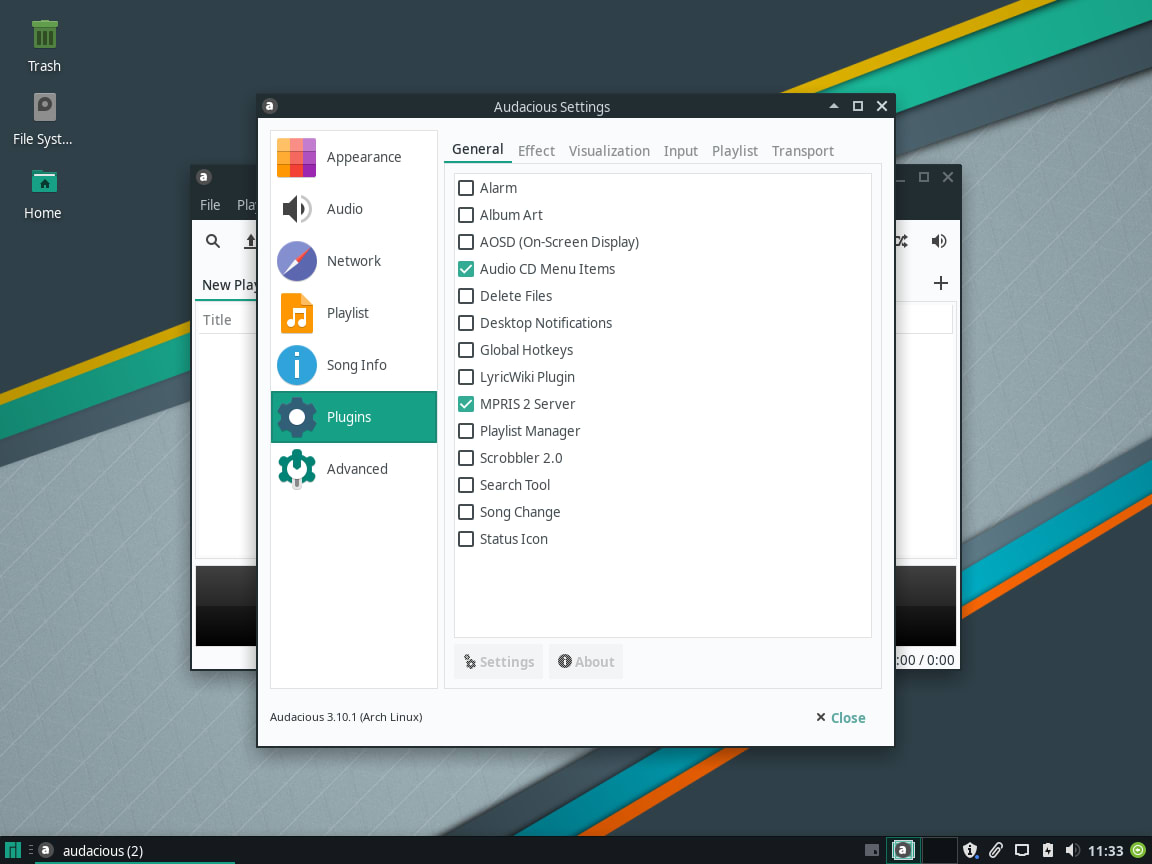The height and width of the screenshot is (864, 1152).
Task: Switch to the Input plugins tab
Action: (680, 151)
